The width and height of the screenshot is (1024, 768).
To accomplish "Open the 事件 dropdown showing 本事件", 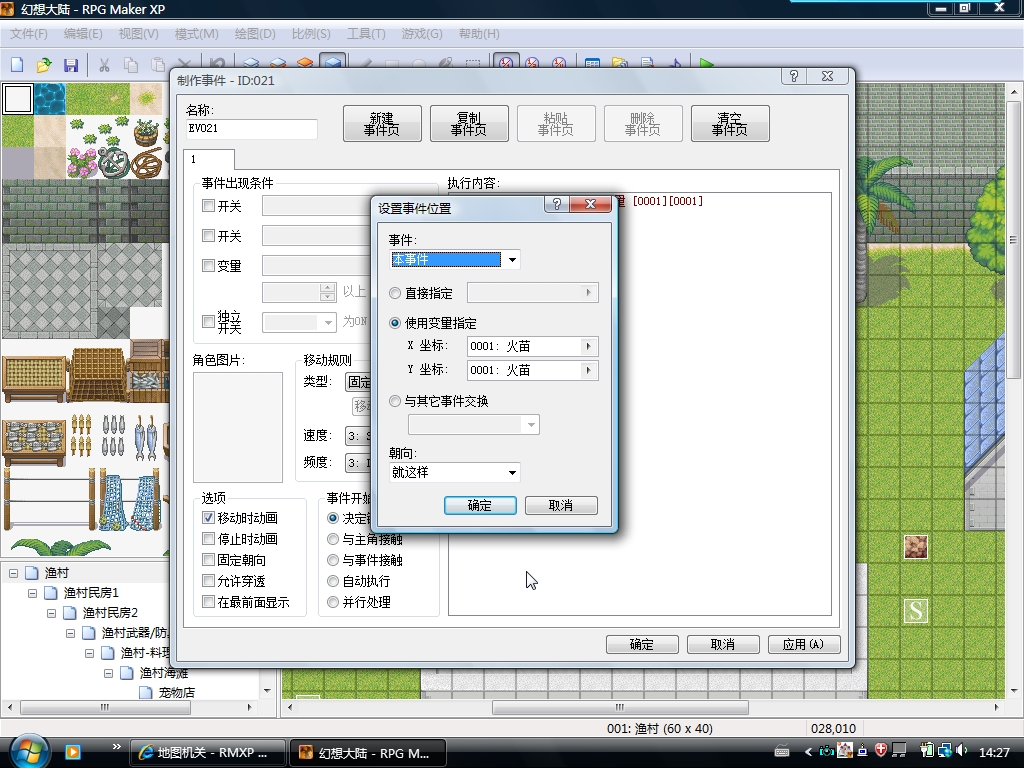I will 455,260.
